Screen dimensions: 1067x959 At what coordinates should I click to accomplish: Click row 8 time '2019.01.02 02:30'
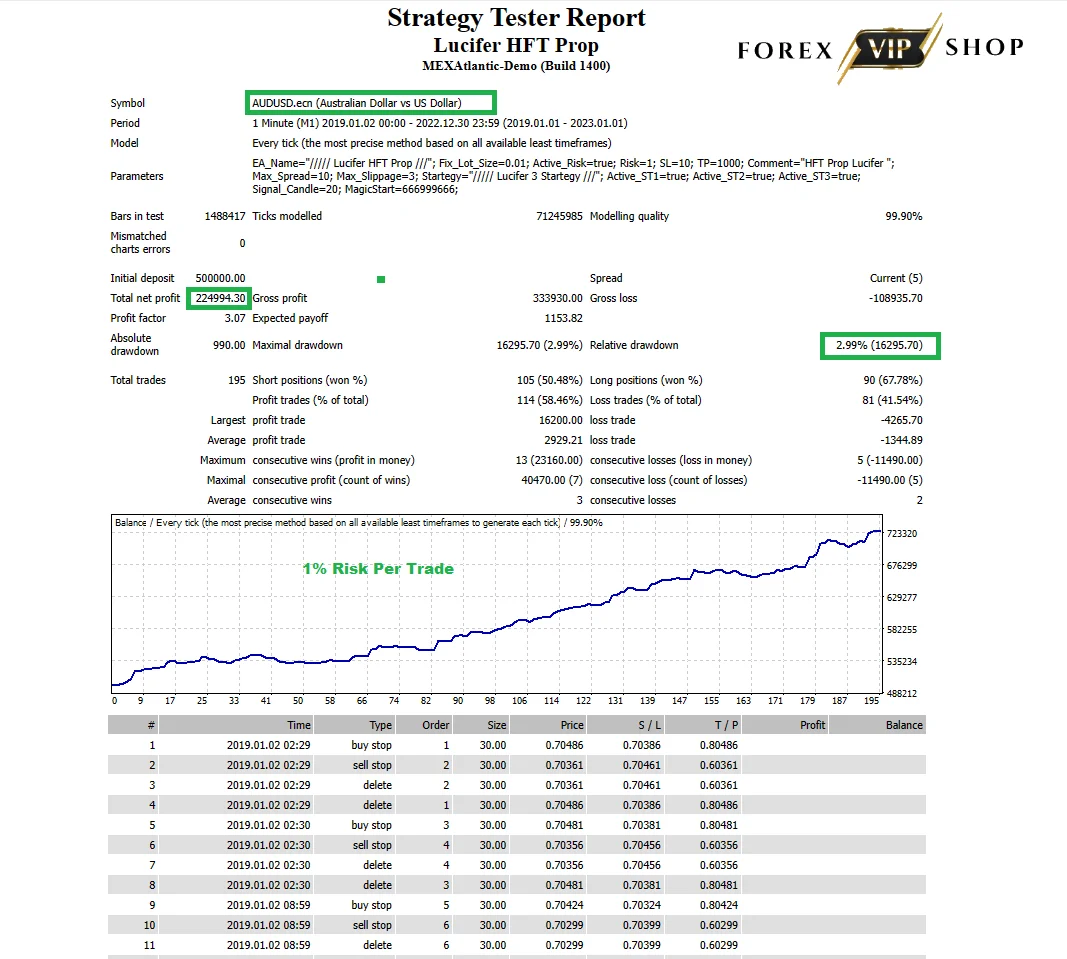tap(269, 885)
